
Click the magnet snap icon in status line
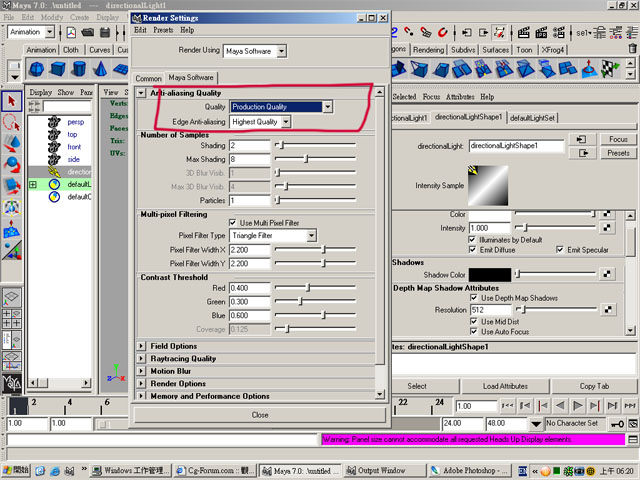point(442,32)
